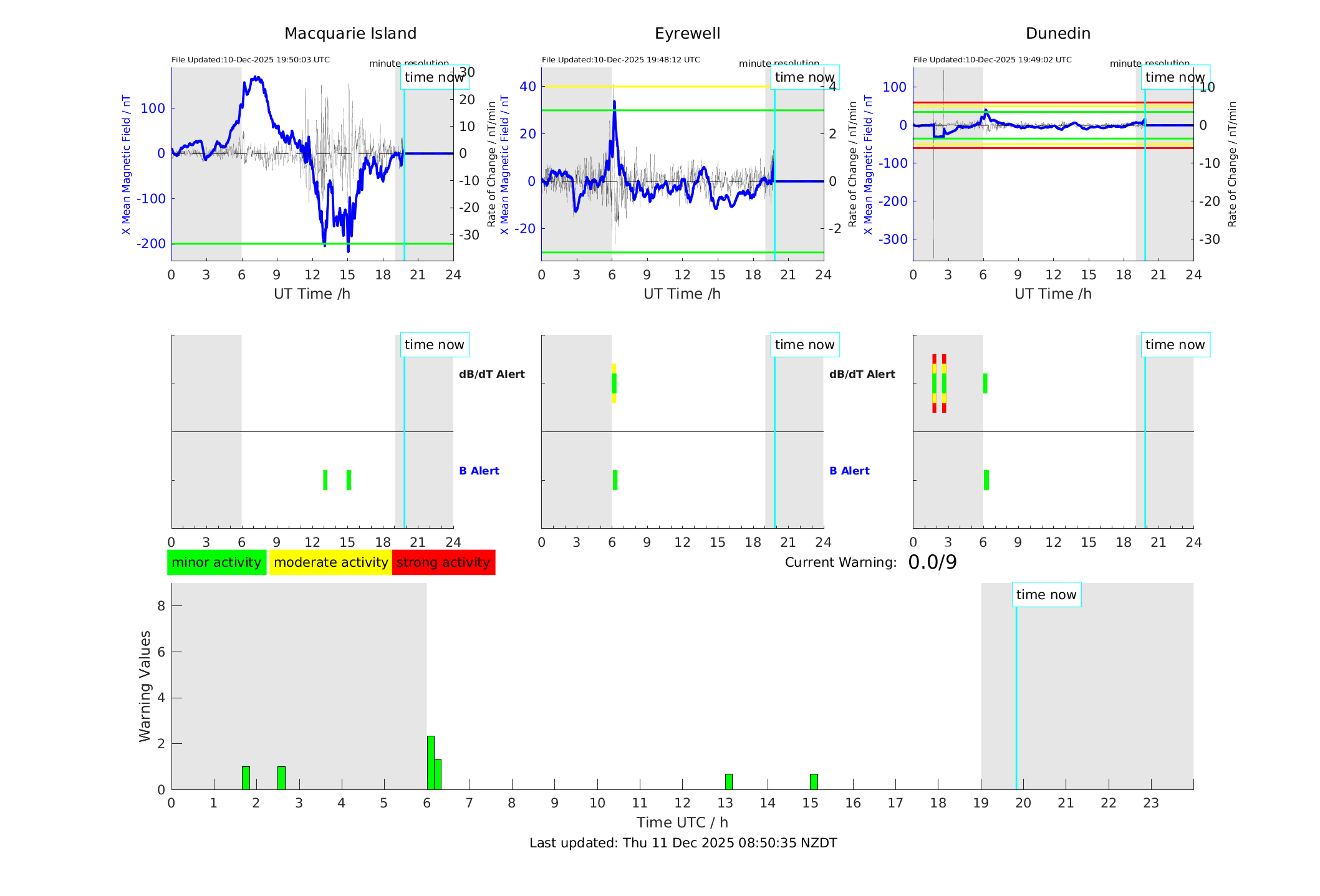The width and height of the screenshot is (1320, 896).
Task: Click the Macquarie Island chart title
Action: tap(350, 34)
